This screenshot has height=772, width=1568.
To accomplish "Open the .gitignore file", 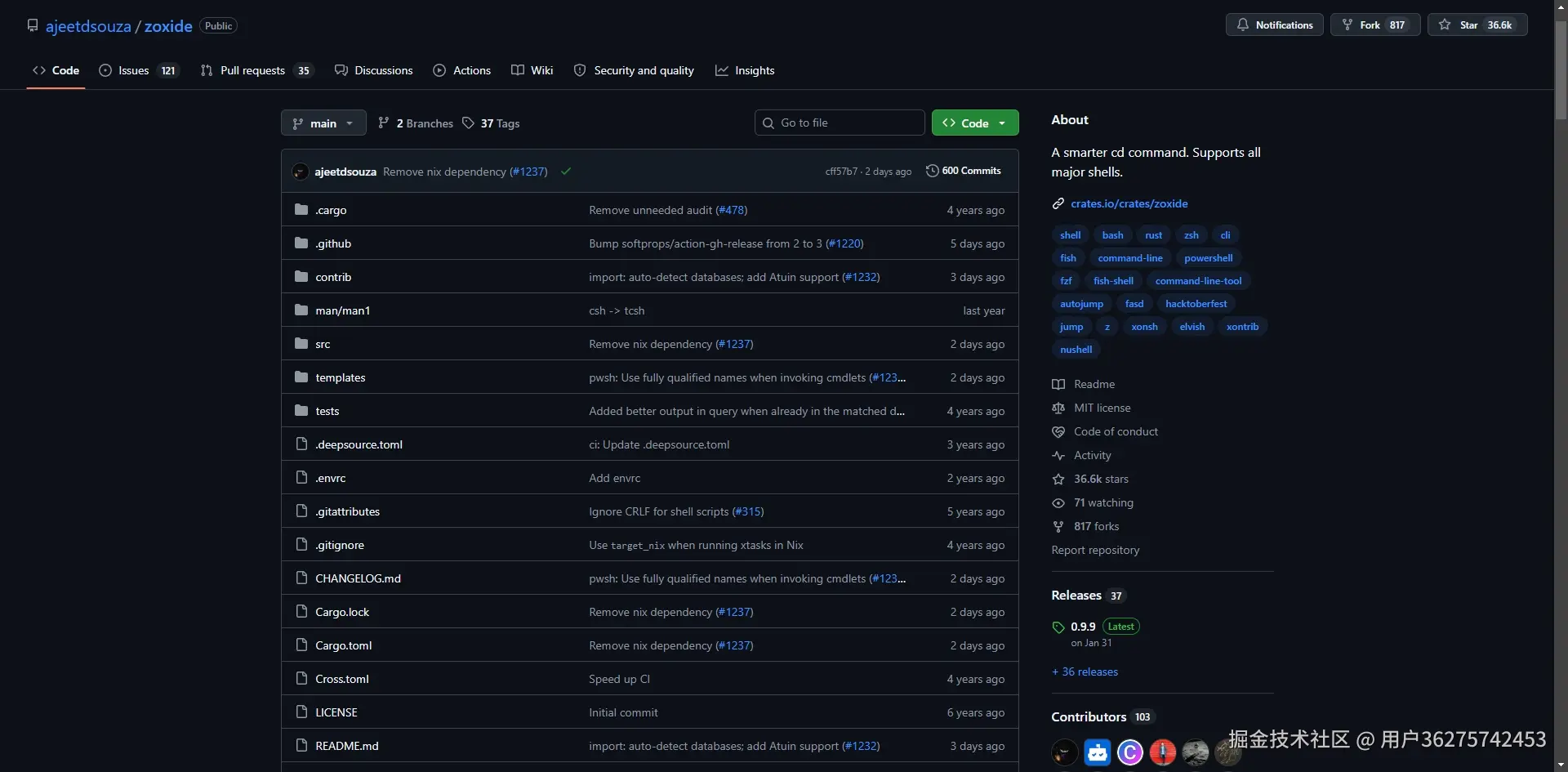I will pyautogui.click(x=340, y=545).
